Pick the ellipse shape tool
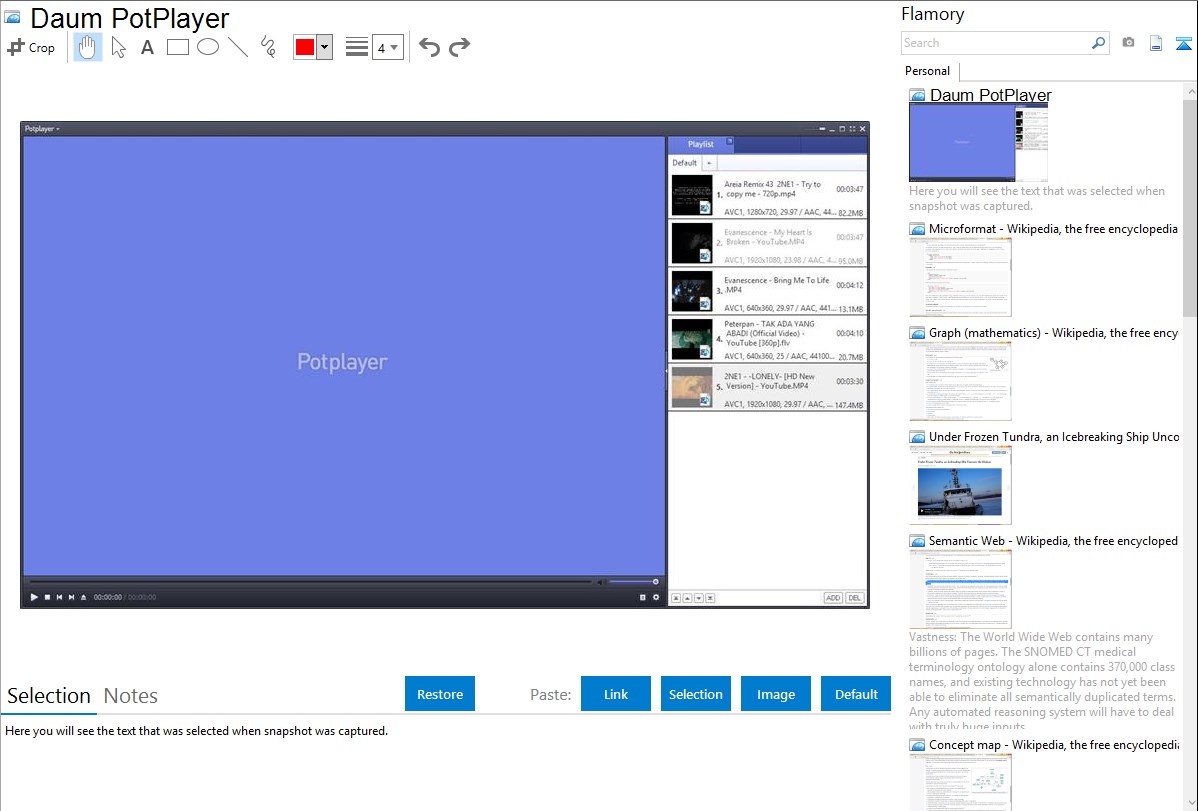 click(208, 47)
